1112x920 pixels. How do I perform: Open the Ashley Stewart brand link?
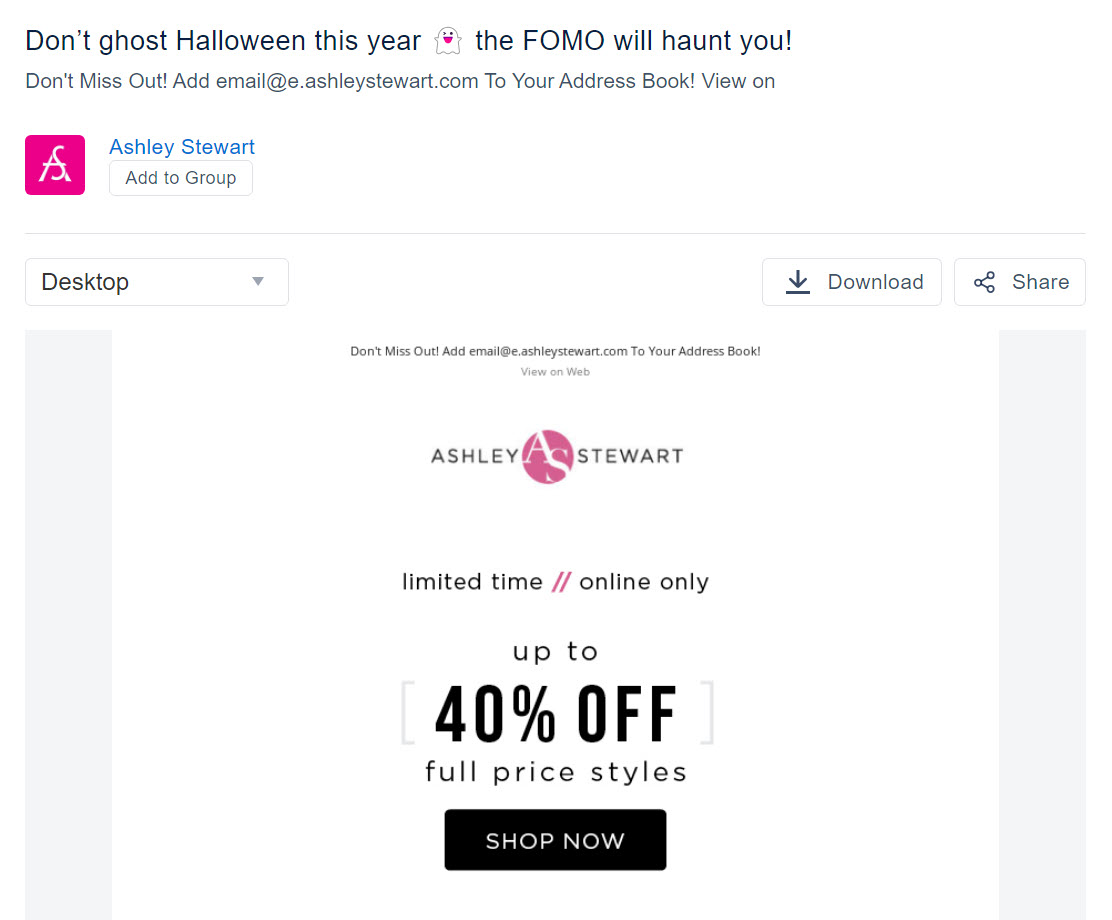coord(181,147)
